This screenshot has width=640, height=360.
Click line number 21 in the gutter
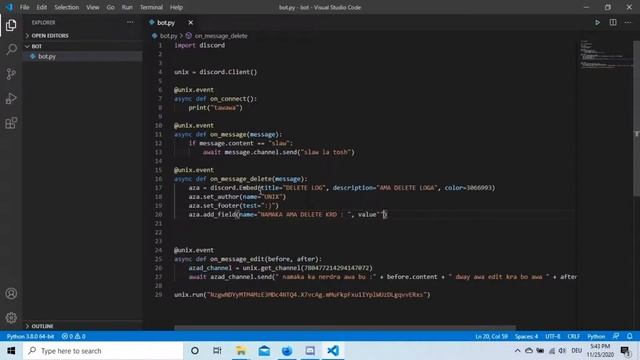158,224
